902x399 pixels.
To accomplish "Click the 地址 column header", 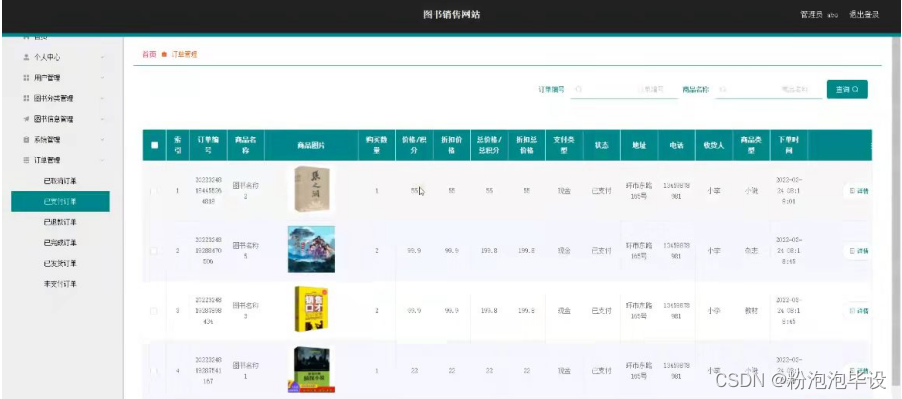I will point(639,145).
